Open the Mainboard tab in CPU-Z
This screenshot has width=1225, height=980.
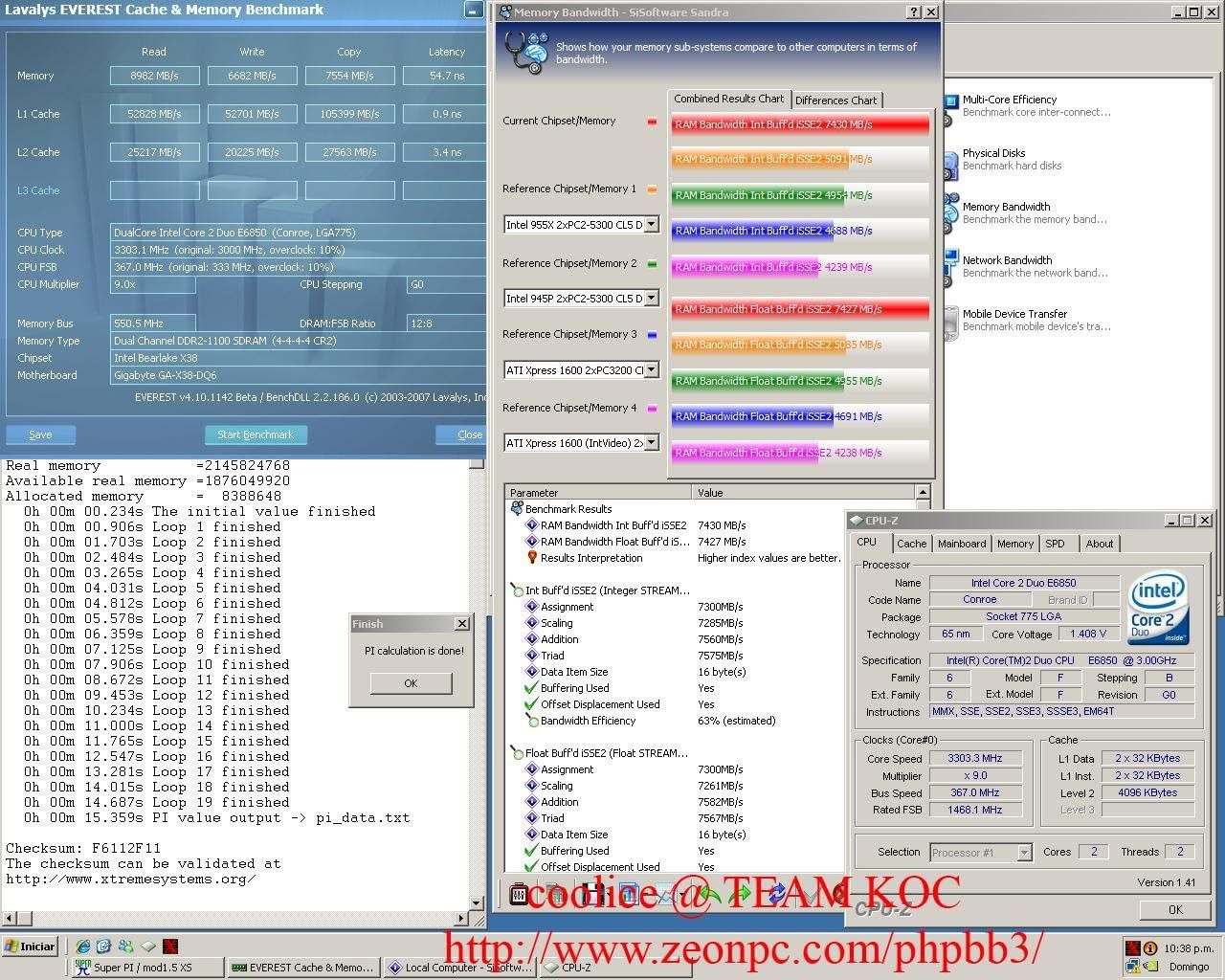pyautogui.click(x=962, y=544)
